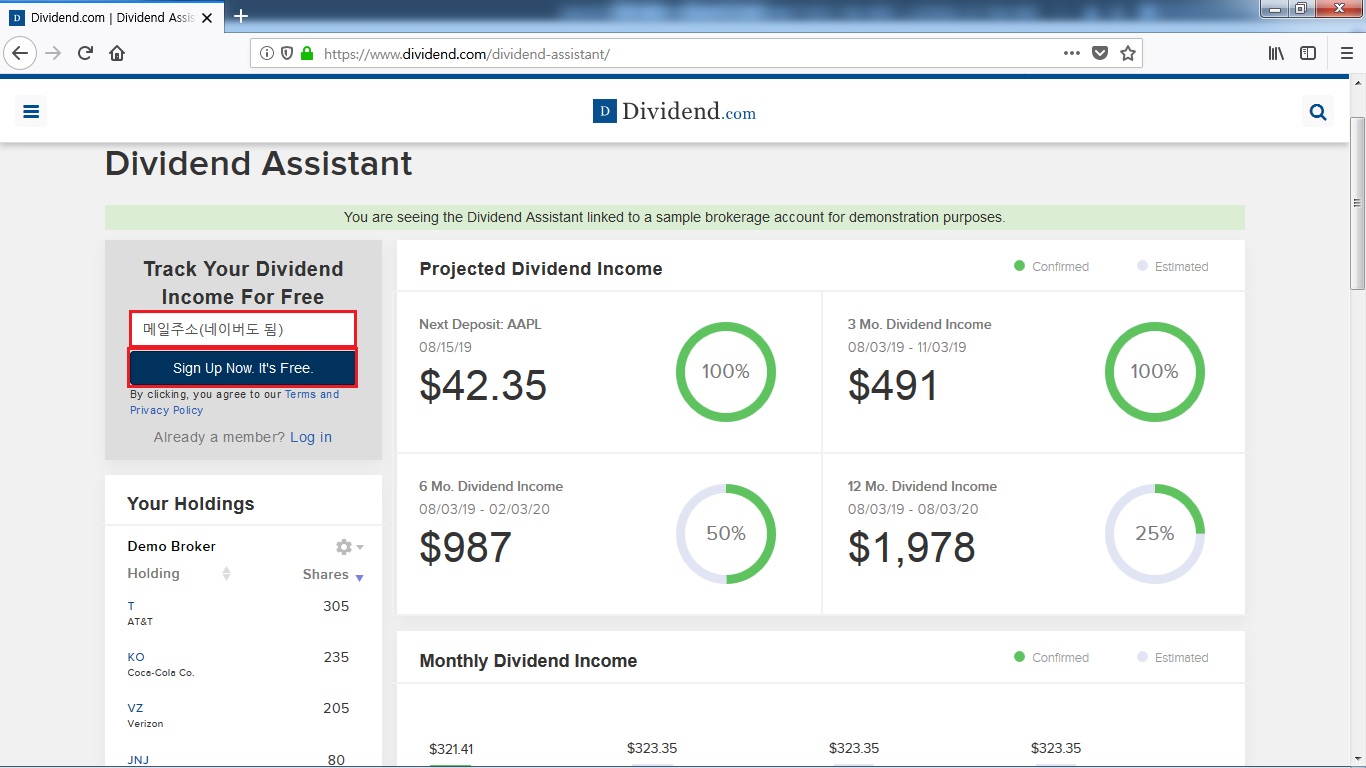Screen dimensions: 1366x768
Task: Click the Demo Broker label
Action: coord(171,546)
